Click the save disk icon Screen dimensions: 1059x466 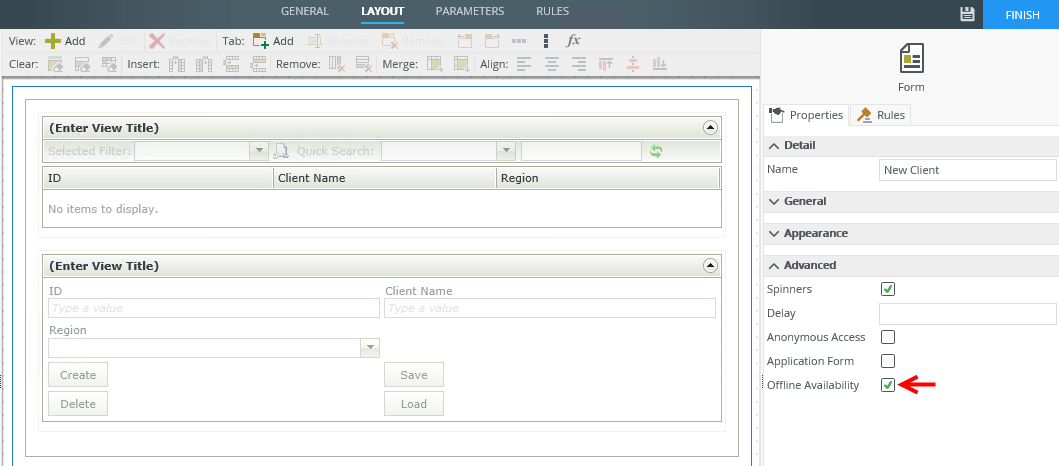coord(966,14)
